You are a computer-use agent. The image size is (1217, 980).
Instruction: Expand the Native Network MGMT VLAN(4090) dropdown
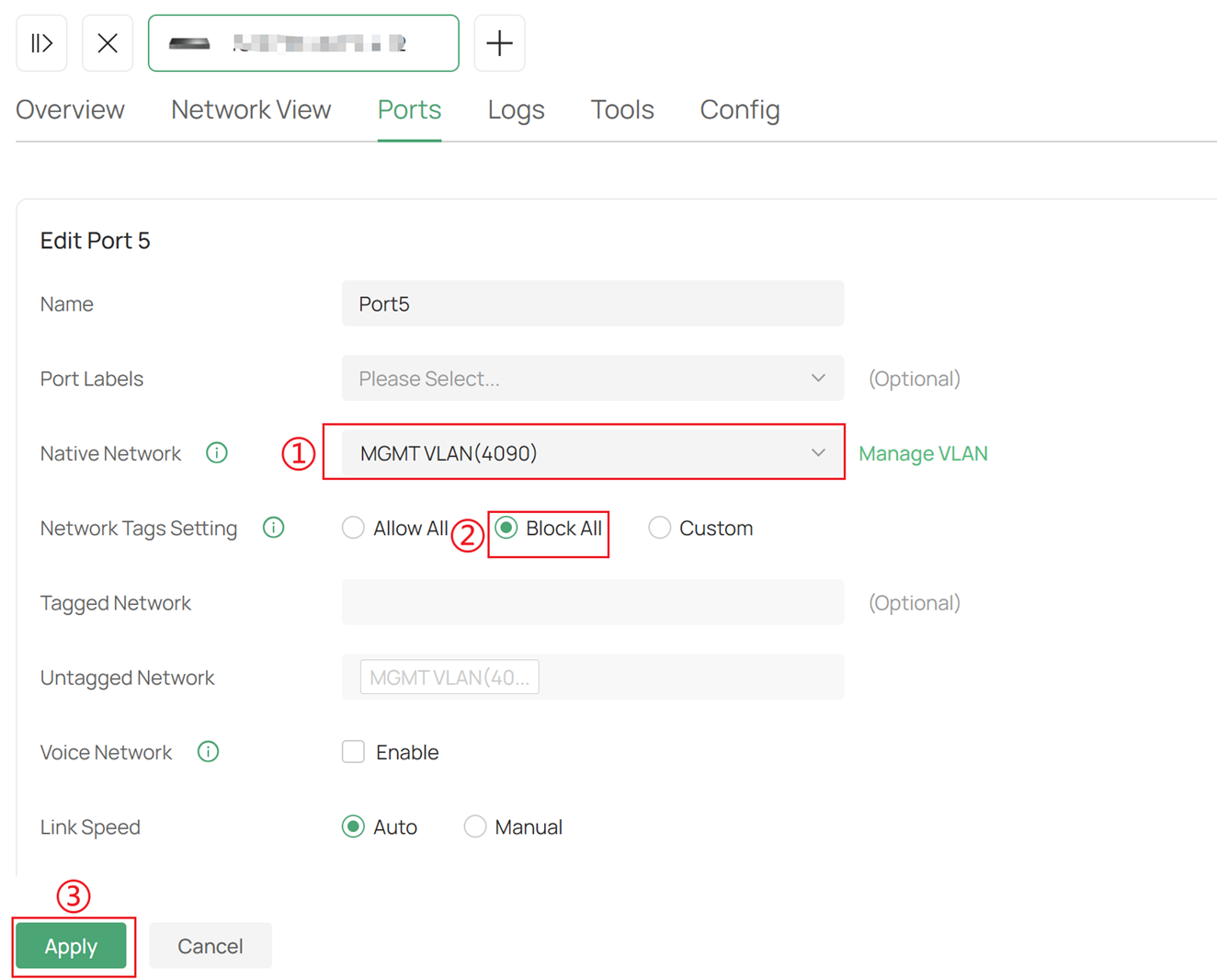593,452
